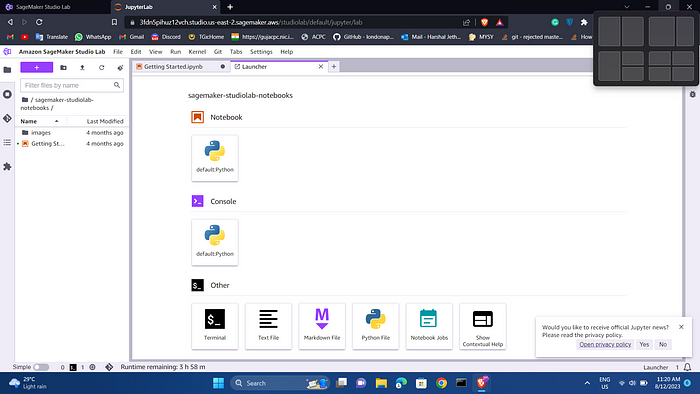Image resolution: width=700 pixels, height=394 pixels.
Task: Open the Gmail bookmark
Action: tap(131, 37)
